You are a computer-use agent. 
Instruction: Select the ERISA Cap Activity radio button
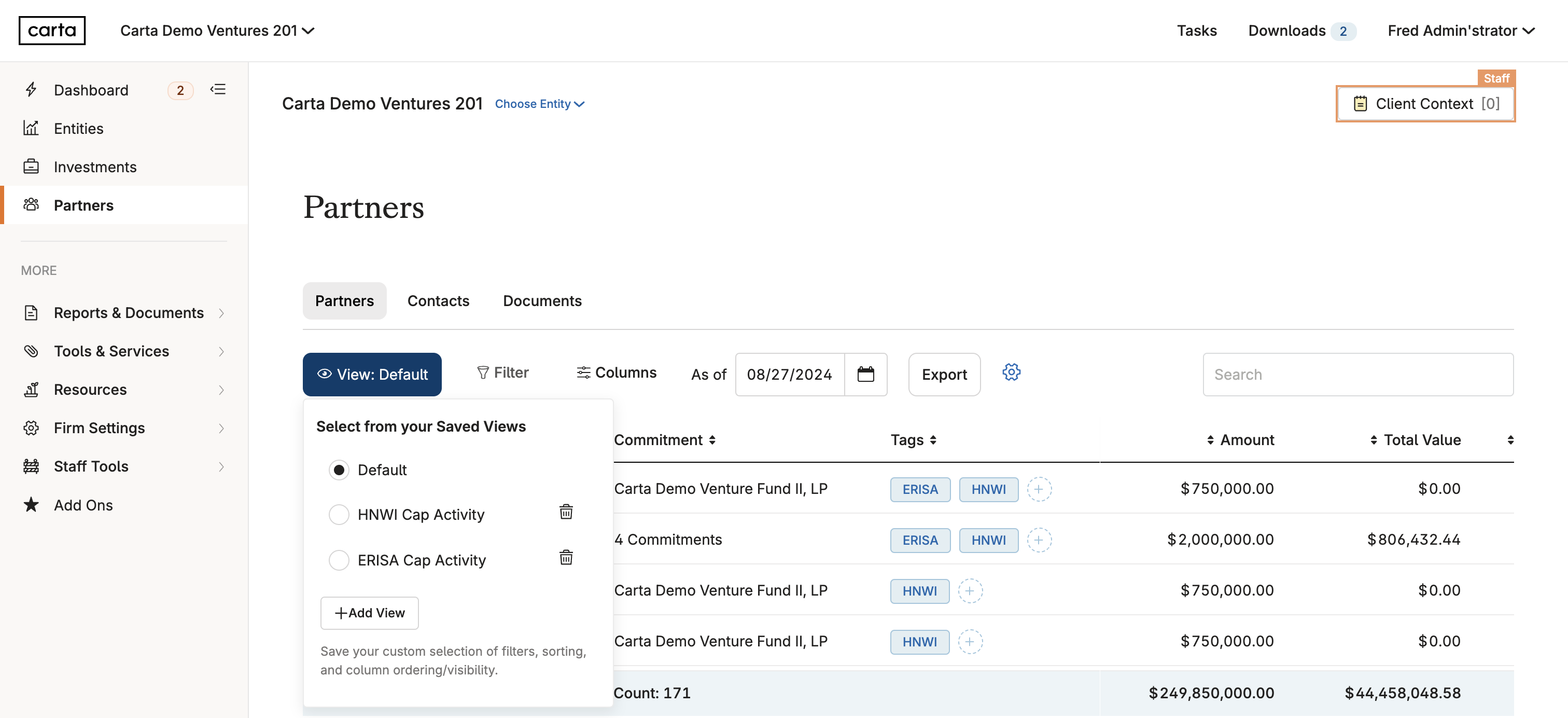click(339, 560)
